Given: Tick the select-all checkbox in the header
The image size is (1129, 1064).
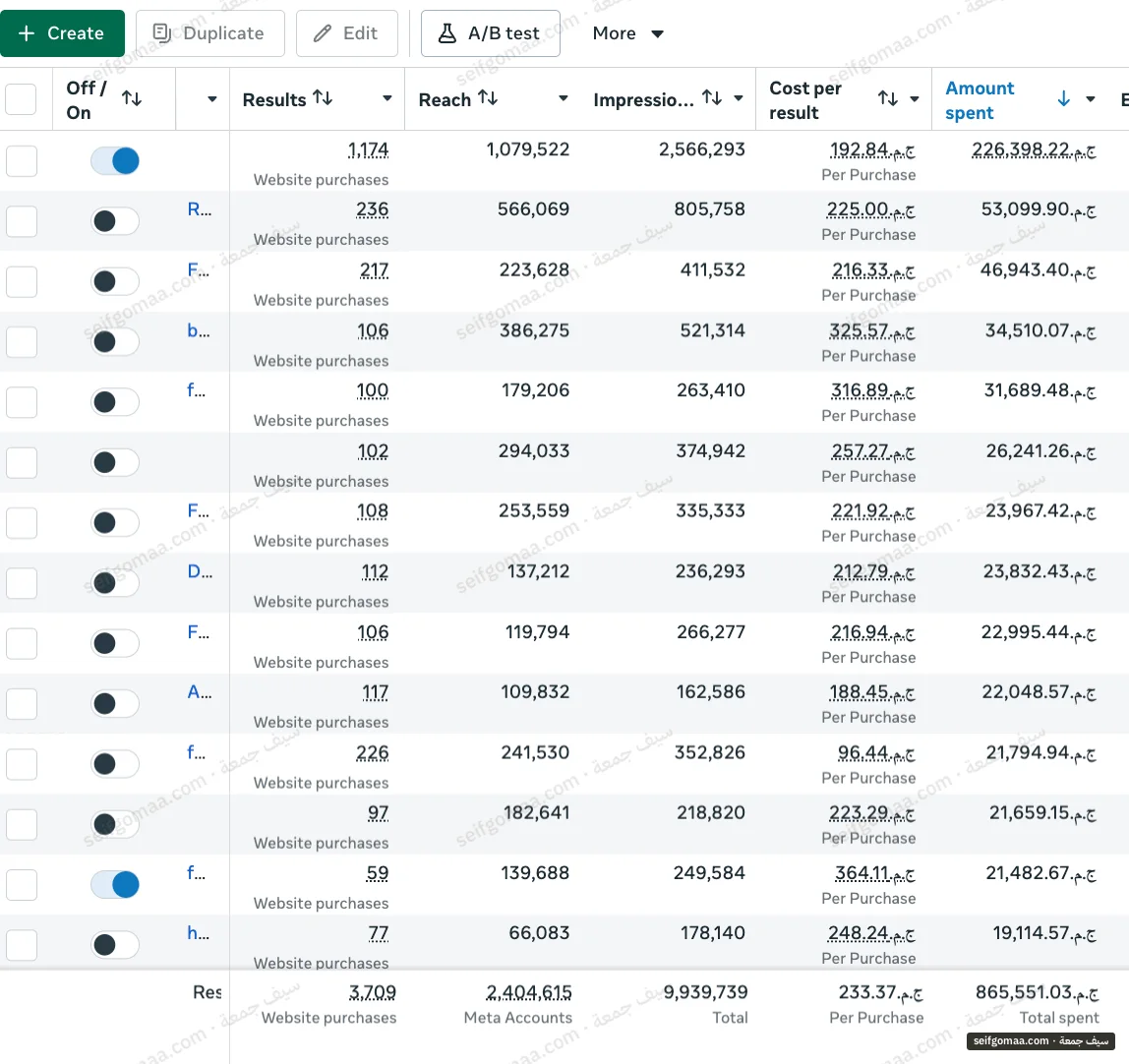Looking at the screenshot, I should click(x=21, y=99).
